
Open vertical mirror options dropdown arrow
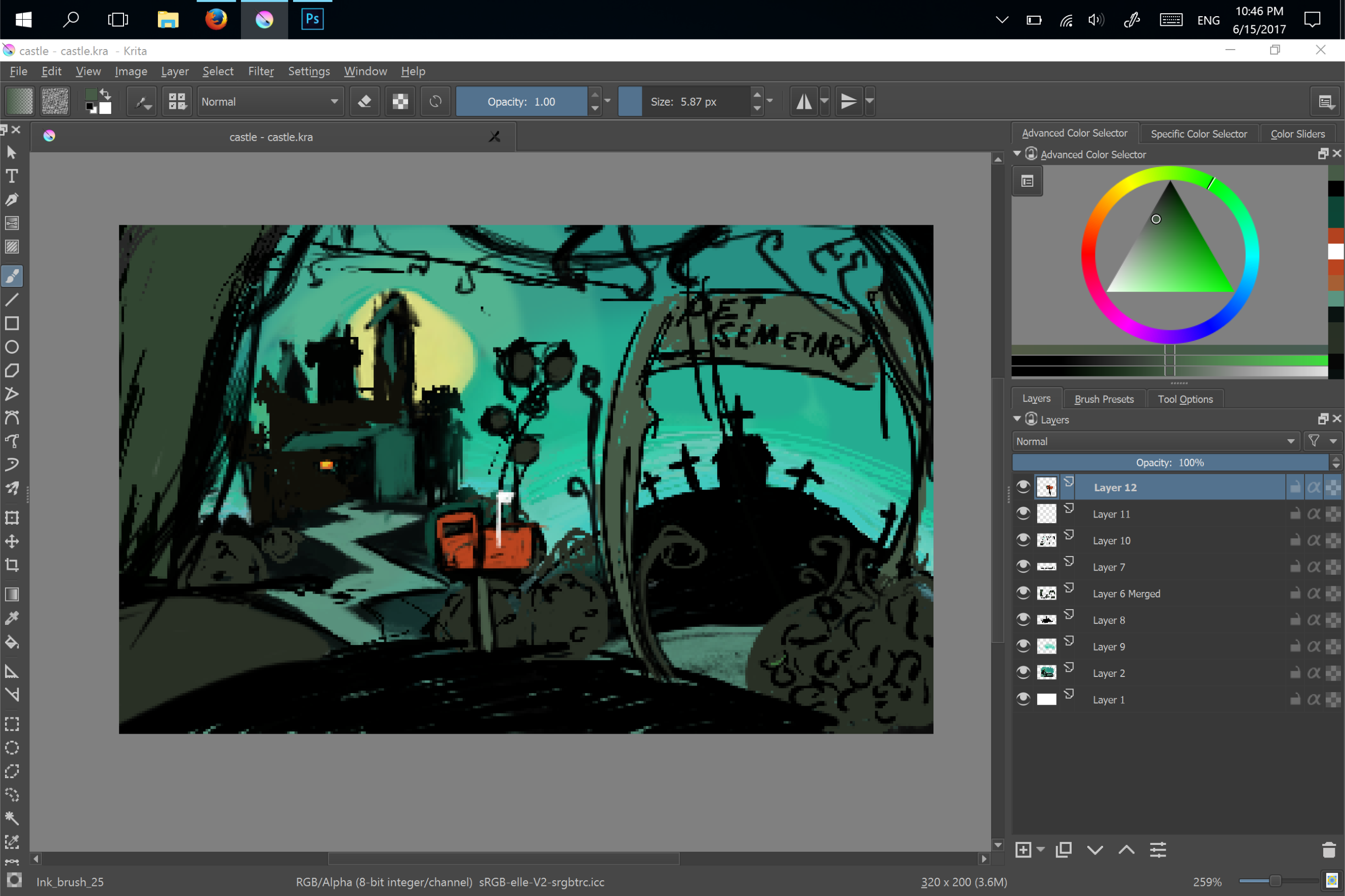(x=870, y=102)
